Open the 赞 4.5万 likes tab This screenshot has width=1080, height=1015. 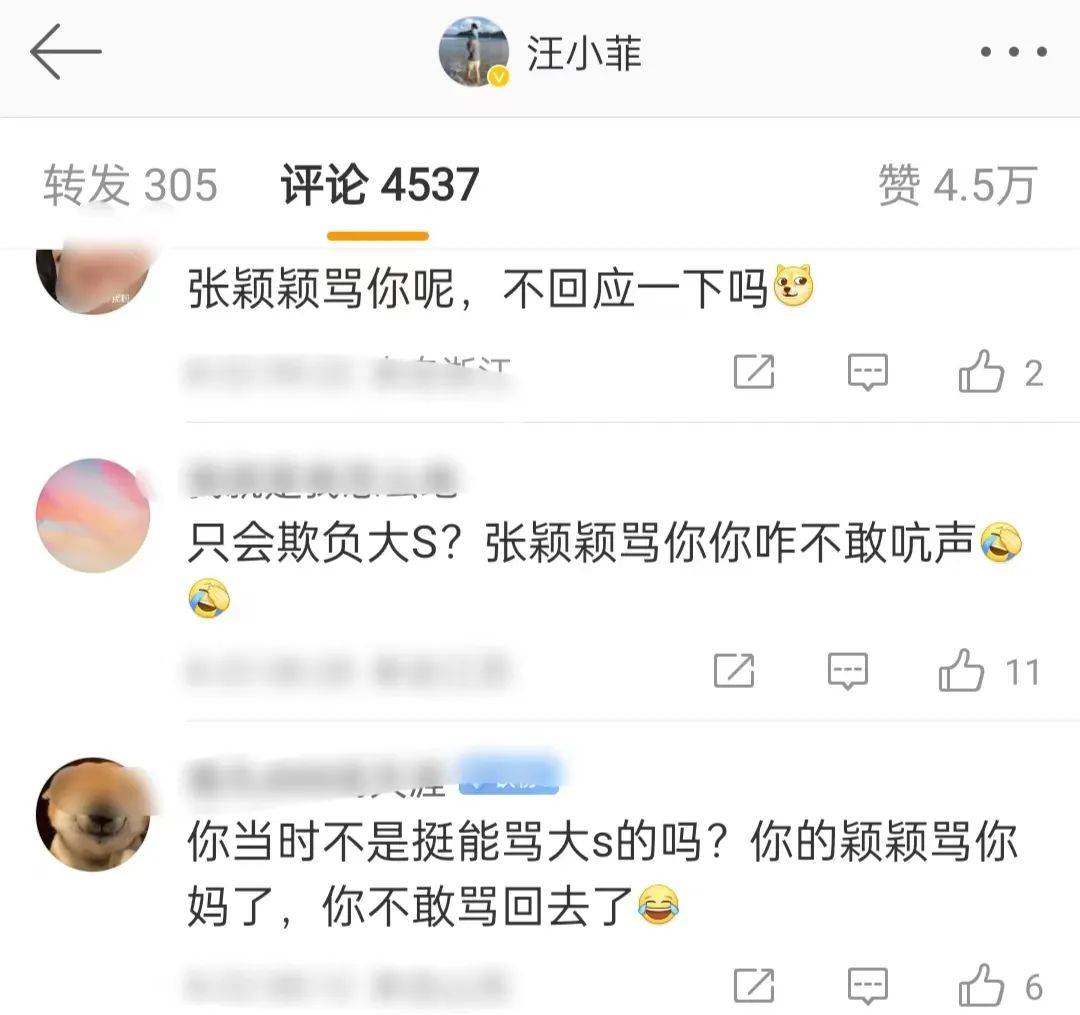tap(957, 185)
